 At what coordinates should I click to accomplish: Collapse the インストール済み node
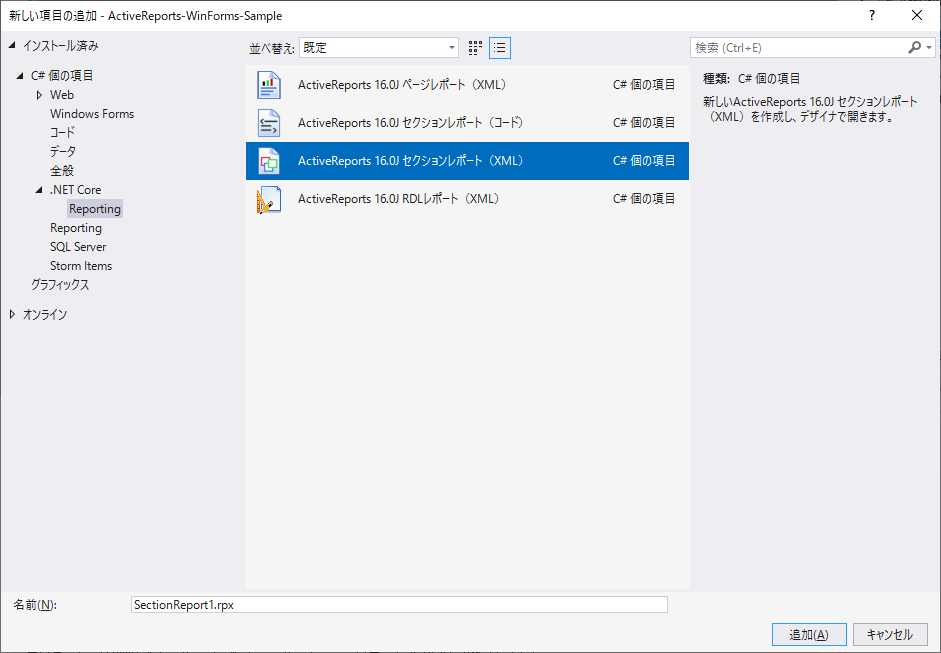pos(13,46)
